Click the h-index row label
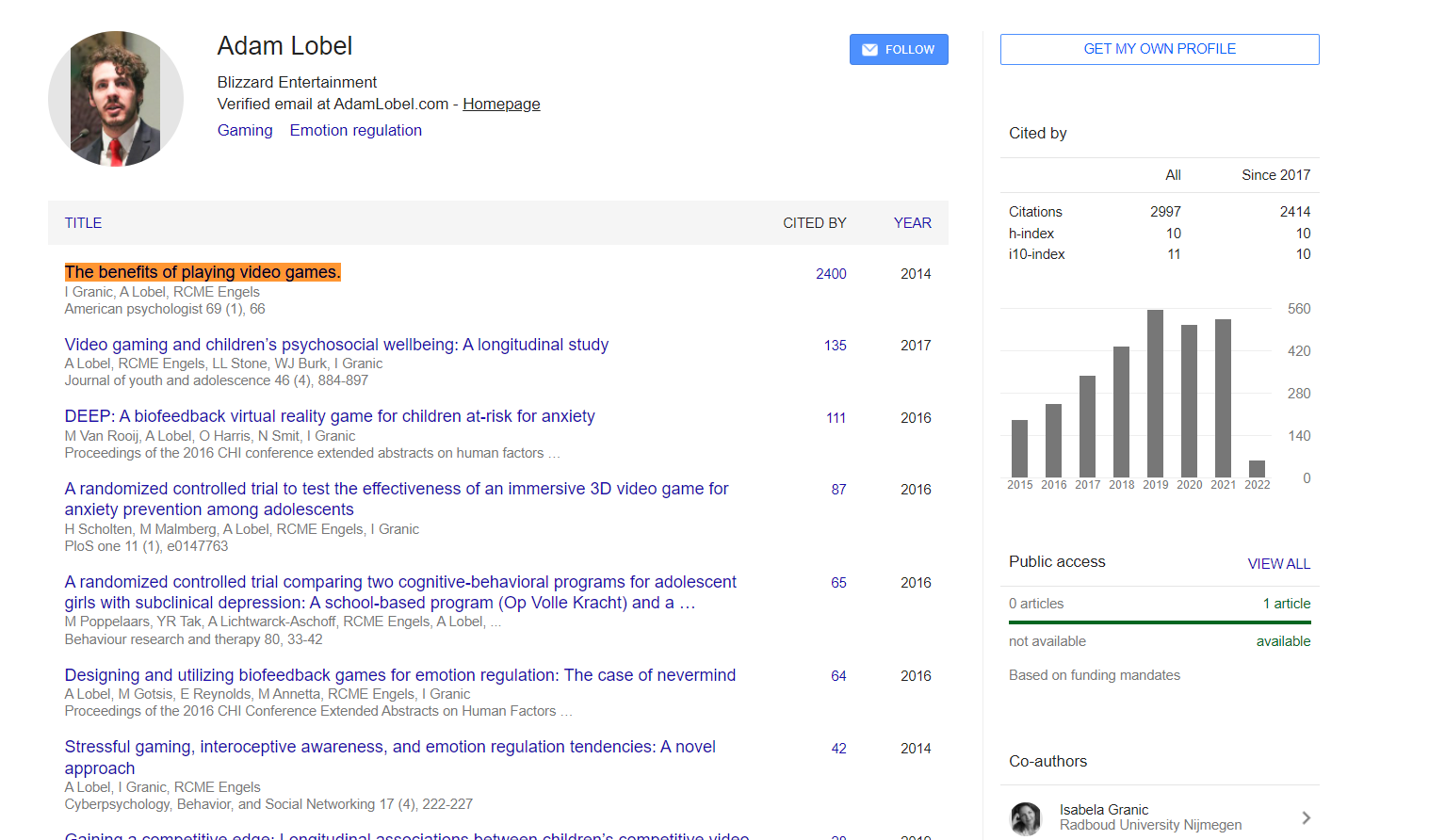Screen dimensions: 1445x840 click(1031, 234)
